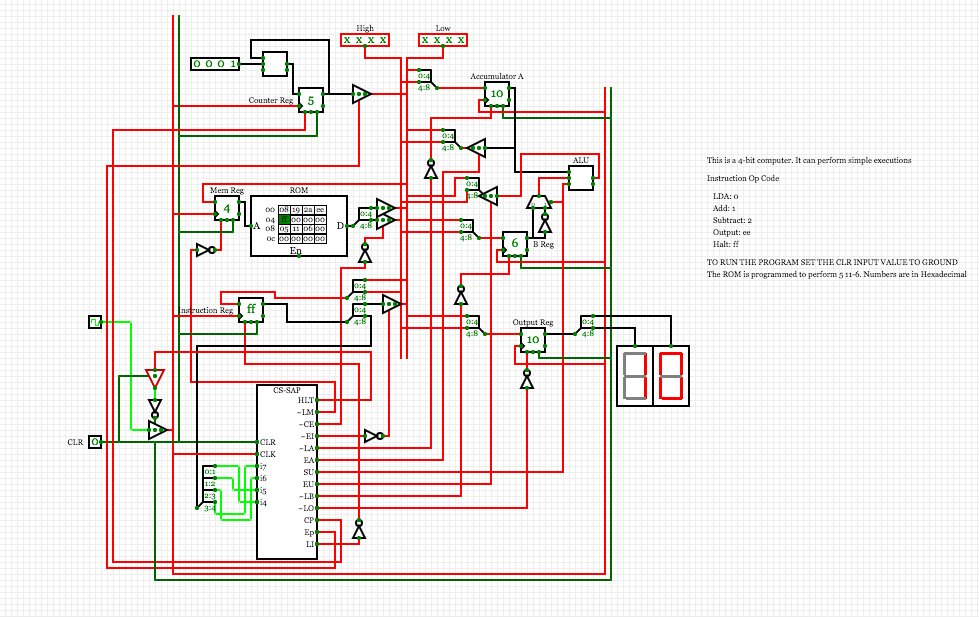Click the clock input pin
Viewport: 979px width, 617px height.
(95, 322)
